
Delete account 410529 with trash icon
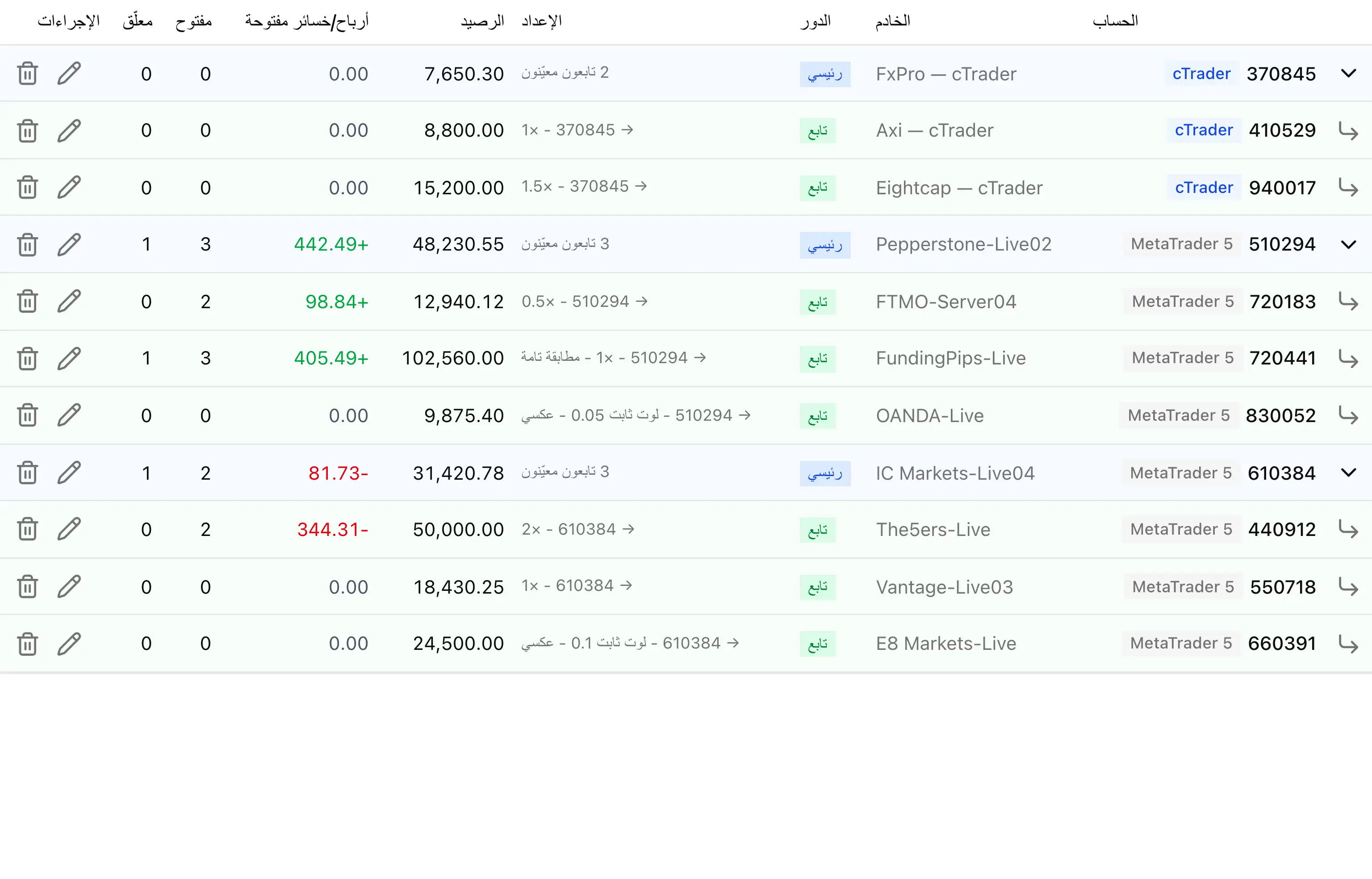pyautogui.click(x=27, y=131)
